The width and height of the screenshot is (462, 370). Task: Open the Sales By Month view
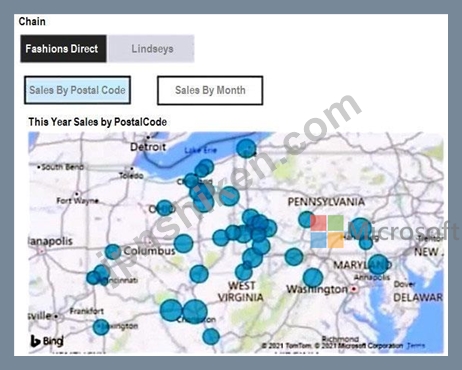click(x=210, y=90)
